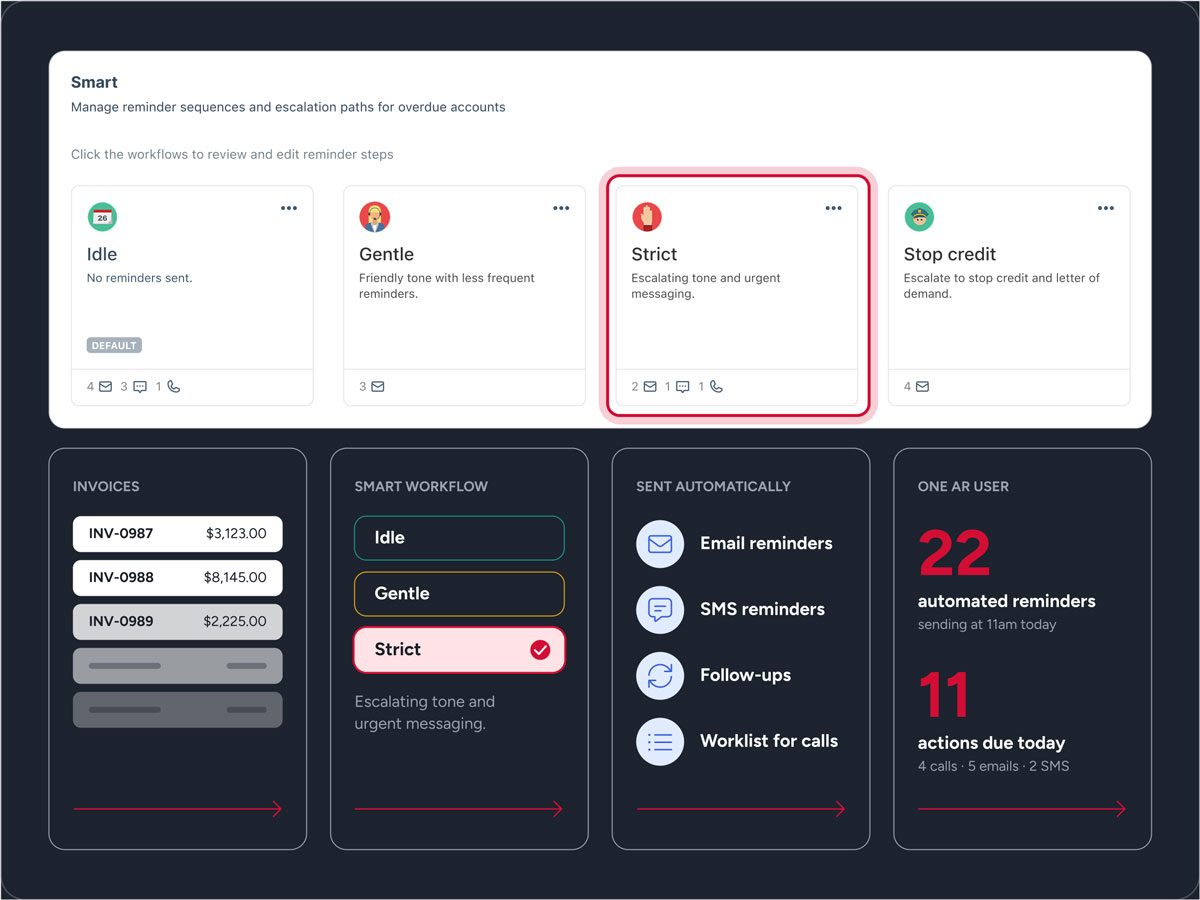
Task: Click the $8,145.00 invoice amount
Action: click(x=235, y=577)
